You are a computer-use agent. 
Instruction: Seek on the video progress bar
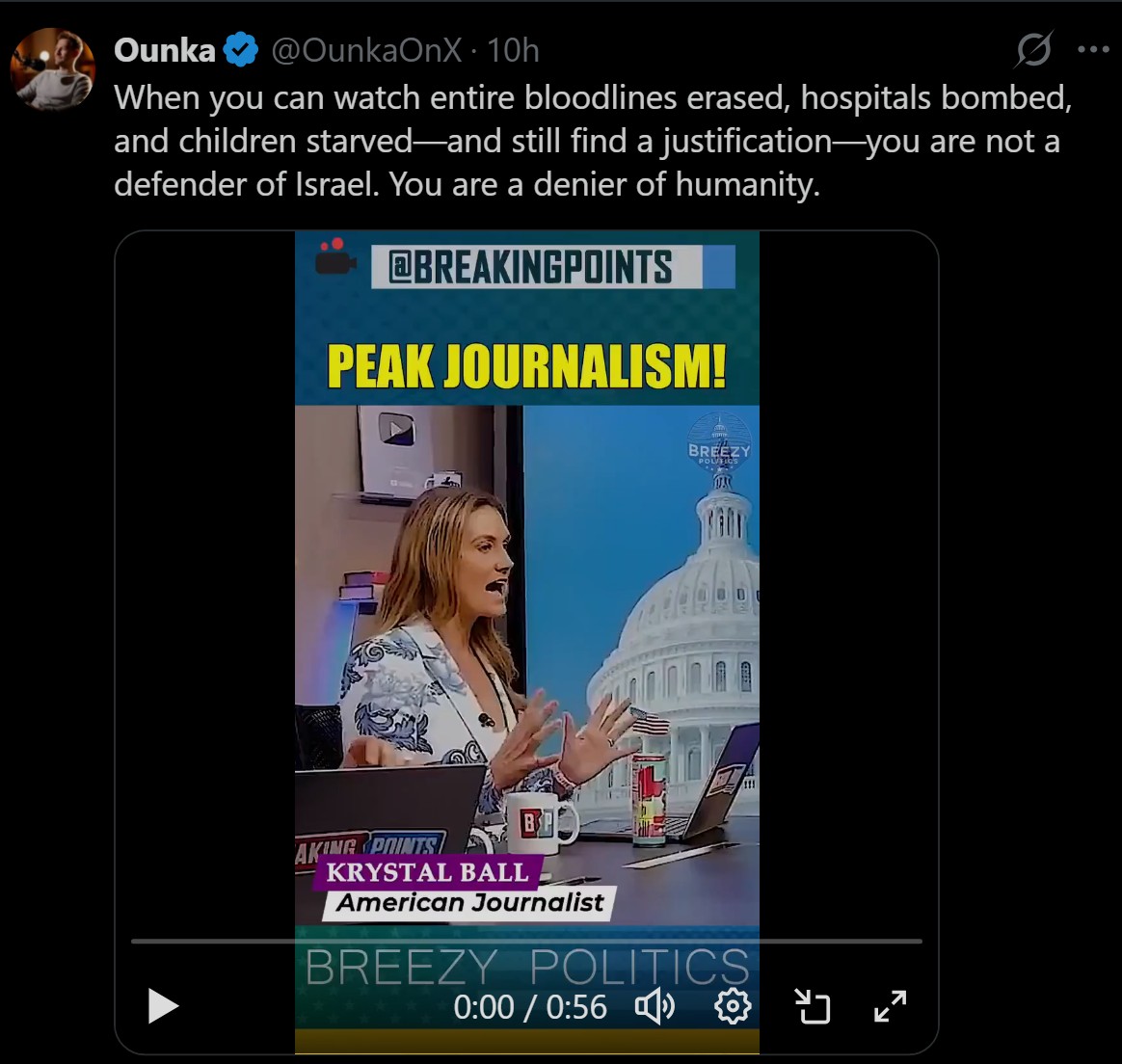click(526, 941)
